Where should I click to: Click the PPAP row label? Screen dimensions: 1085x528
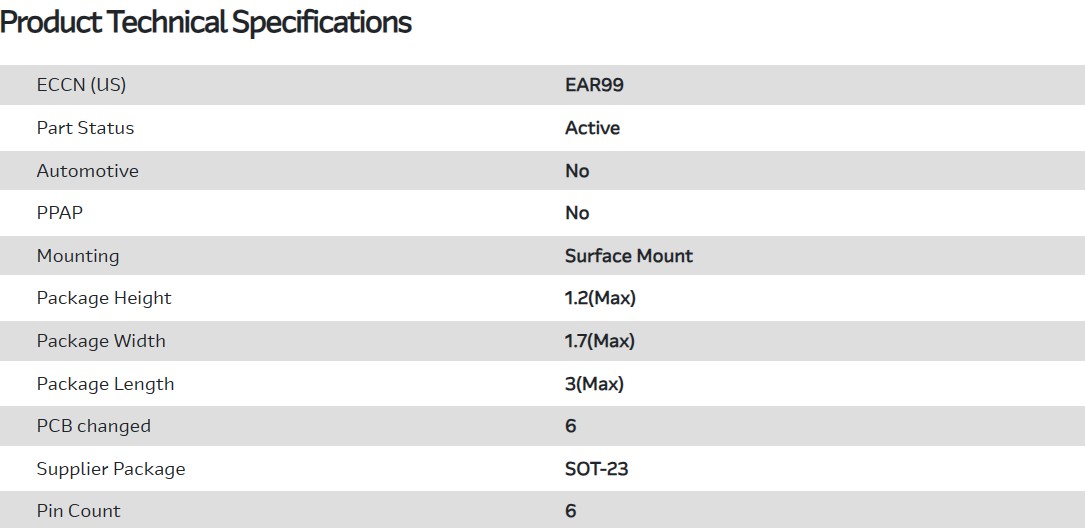60,213
